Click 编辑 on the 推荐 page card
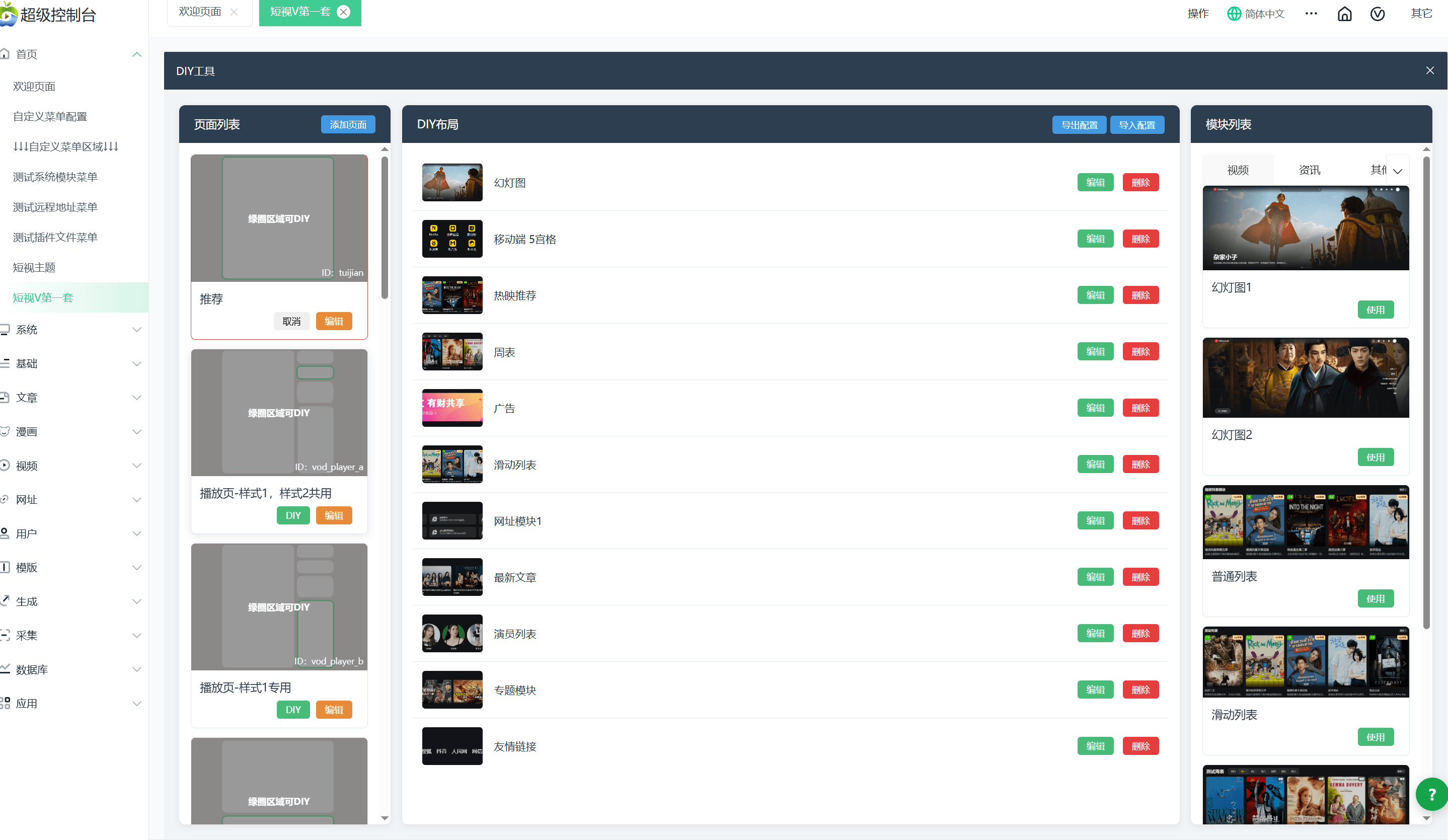The height and width of the screenshot is (840, 1448). point(334,321)
